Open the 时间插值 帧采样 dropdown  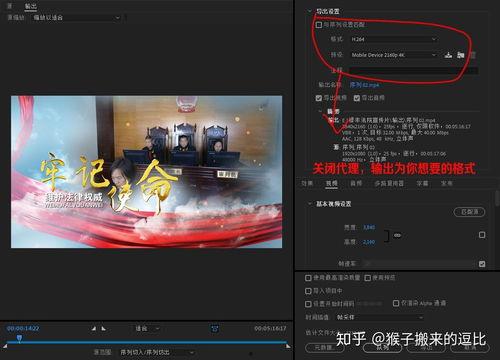click(379, 317)
